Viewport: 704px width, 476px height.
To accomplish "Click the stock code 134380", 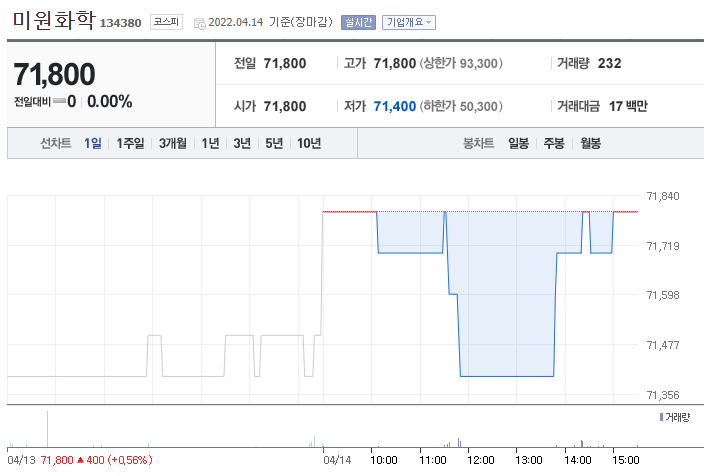I will coord(120,23).
